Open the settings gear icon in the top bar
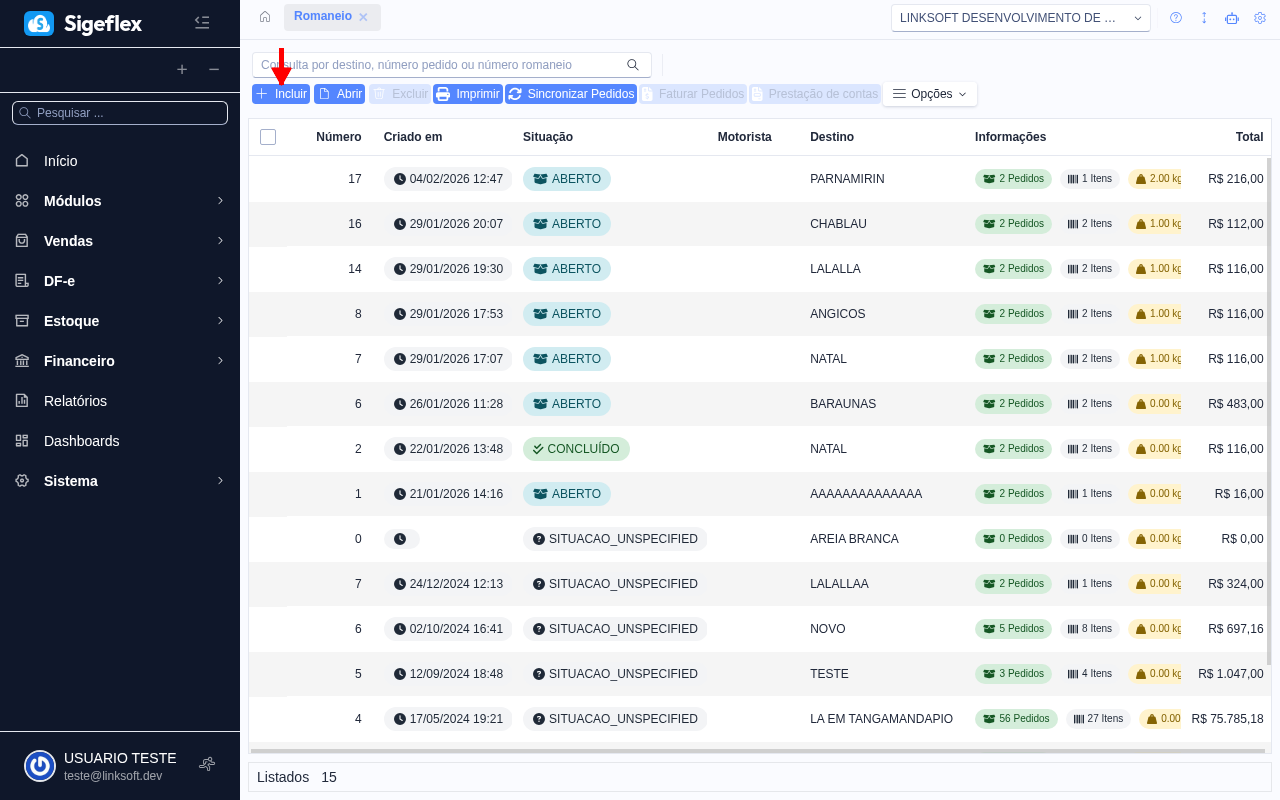The image size is (1280, 800). [1260, 18]
